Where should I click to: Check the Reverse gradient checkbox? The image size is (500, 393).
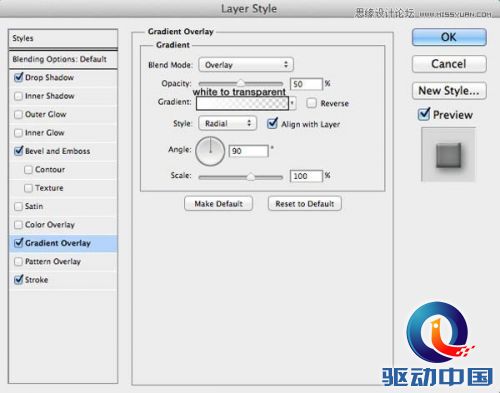click(311, 103)
